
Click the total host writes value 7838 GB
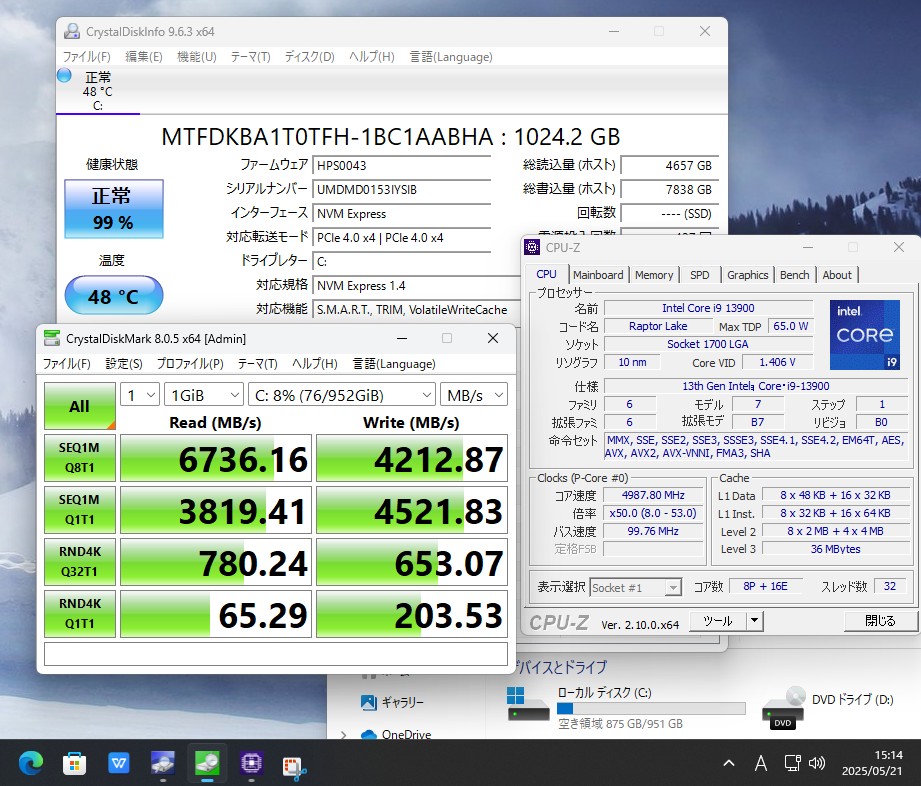coord(670,190)
